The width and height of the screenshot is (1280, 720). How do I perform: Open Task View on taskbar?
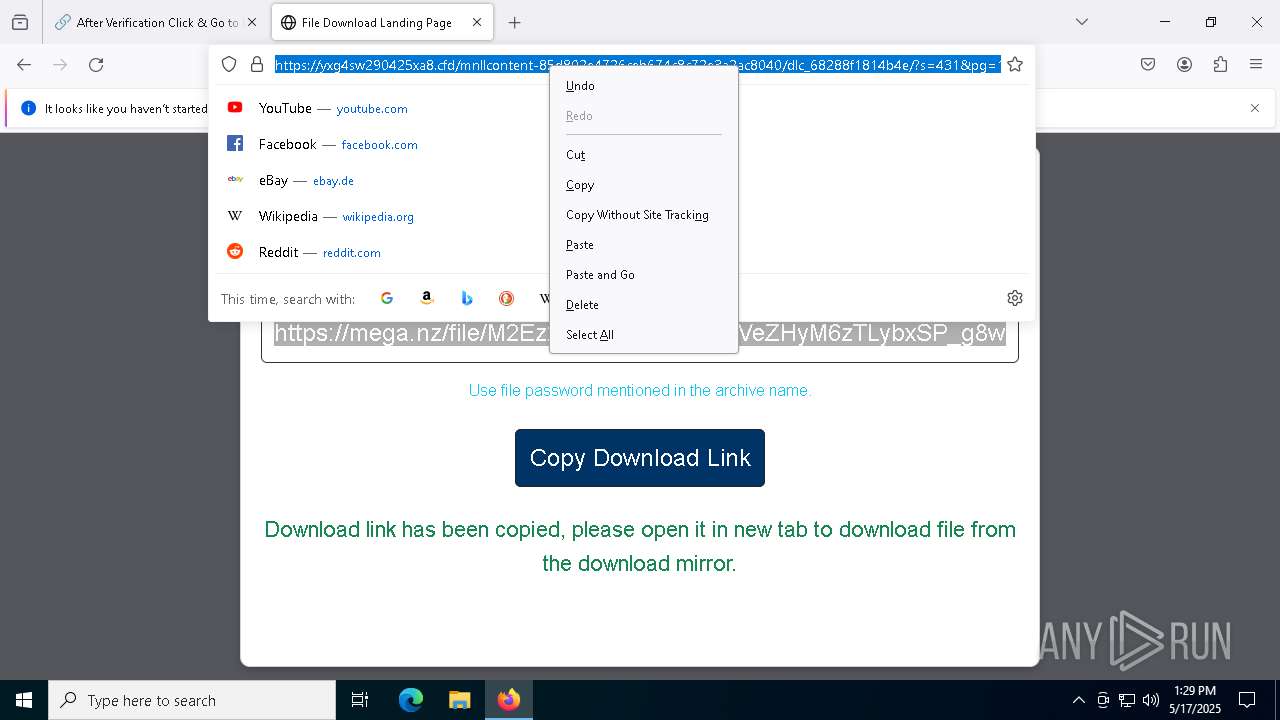click(x=360, y=700)
